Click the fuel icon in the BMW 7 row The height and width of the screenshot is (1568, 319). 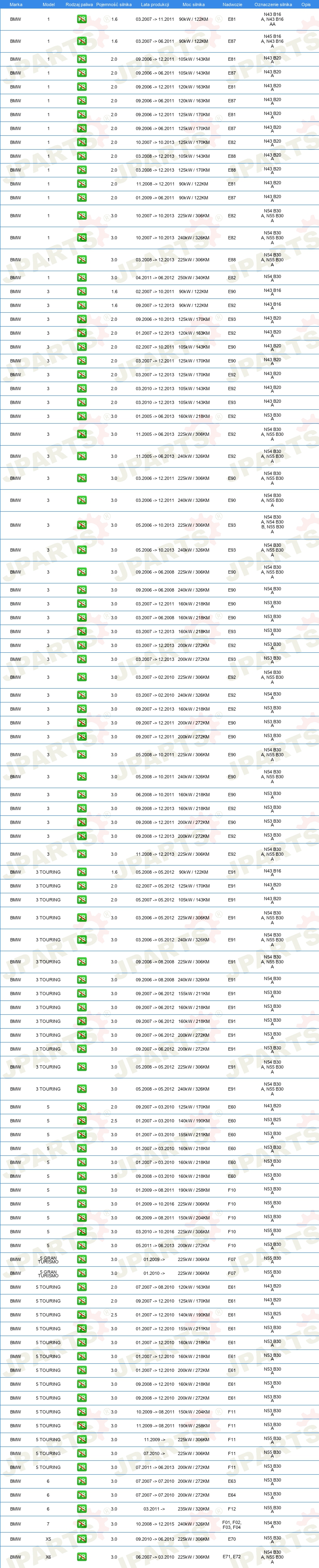tap(82, 1524)
